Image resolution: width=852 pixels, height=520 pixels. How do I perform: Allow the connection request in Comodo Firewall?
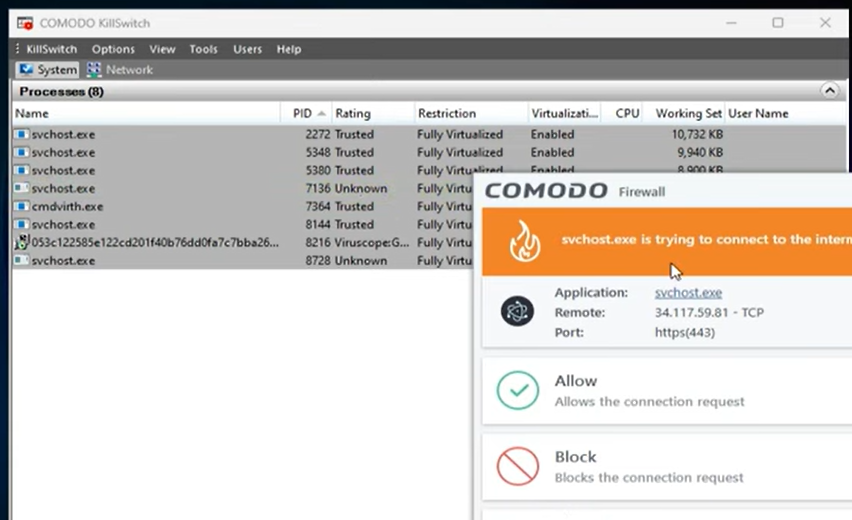coord(667,391)
